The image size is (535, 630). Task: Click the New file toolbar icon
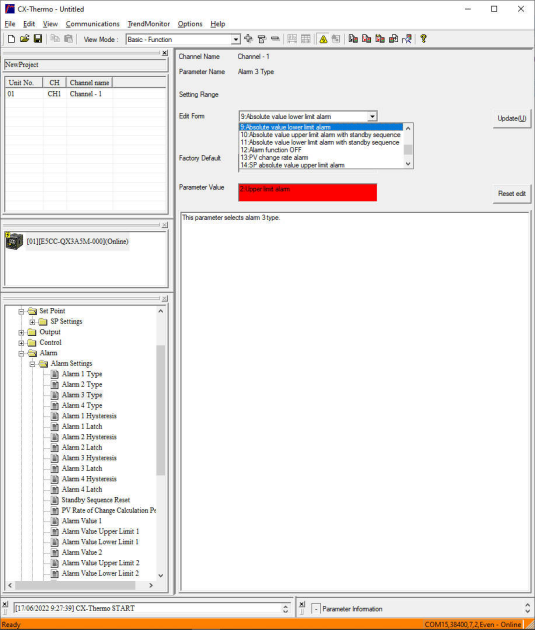coord(11,39)
